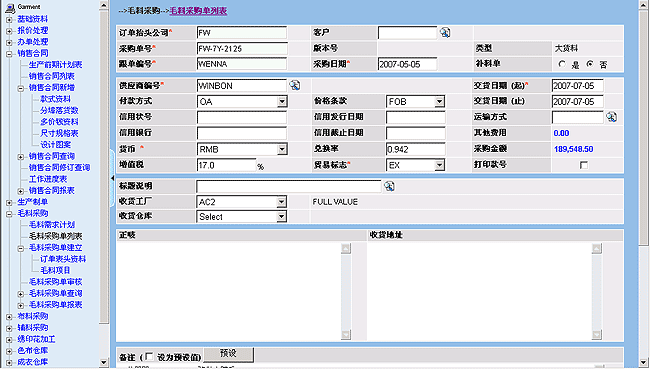Expand the 毛料采购单报表 tree node
650x369 pixels.
[x=21, y=305]
